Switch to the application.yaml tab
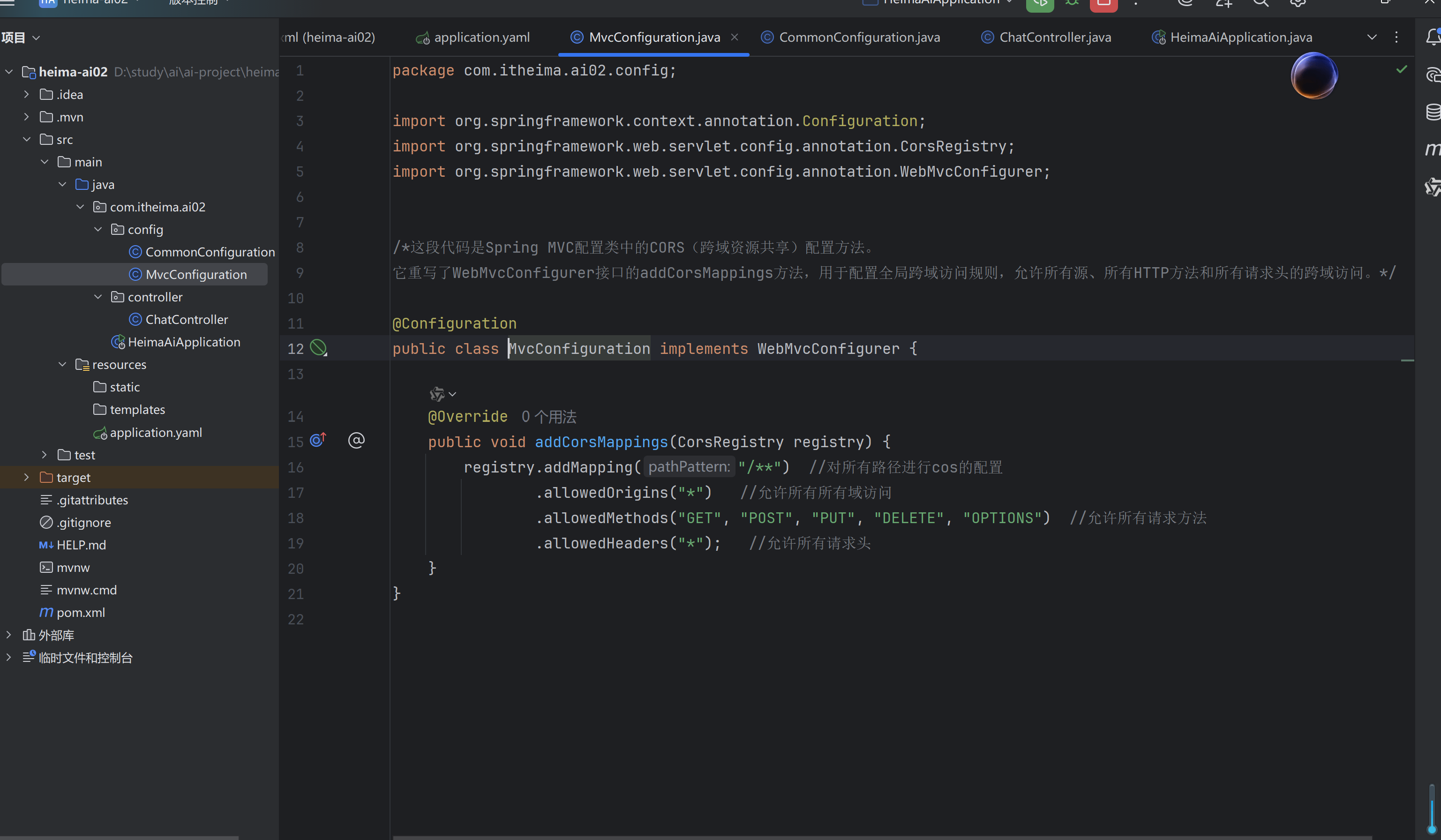Screen dimensions: 1441x840 (x=481, y=37)
